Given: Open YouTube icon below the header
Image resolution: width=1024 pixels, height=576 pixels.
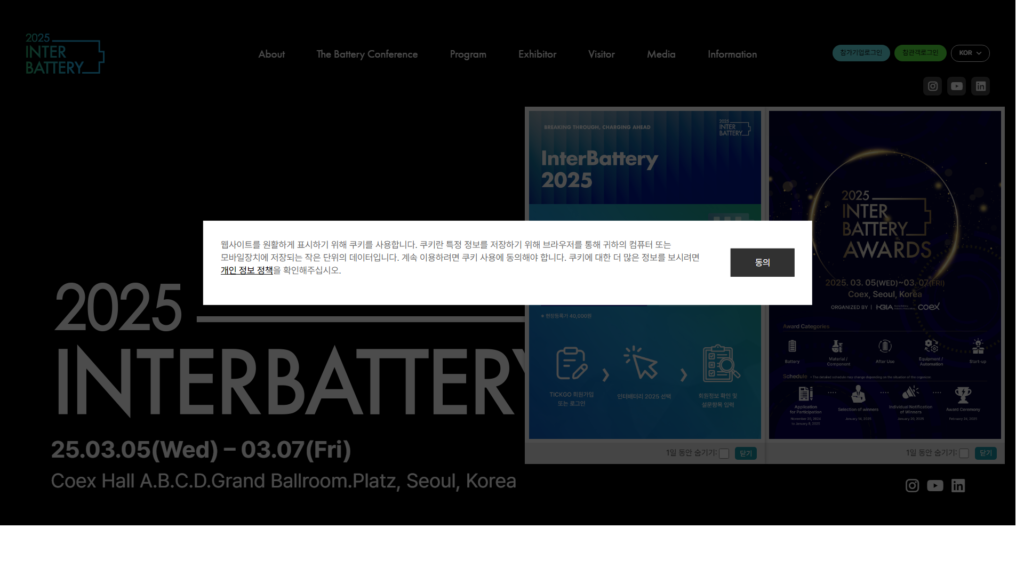Looking at the screenshot, I should (x=957, y=86).
